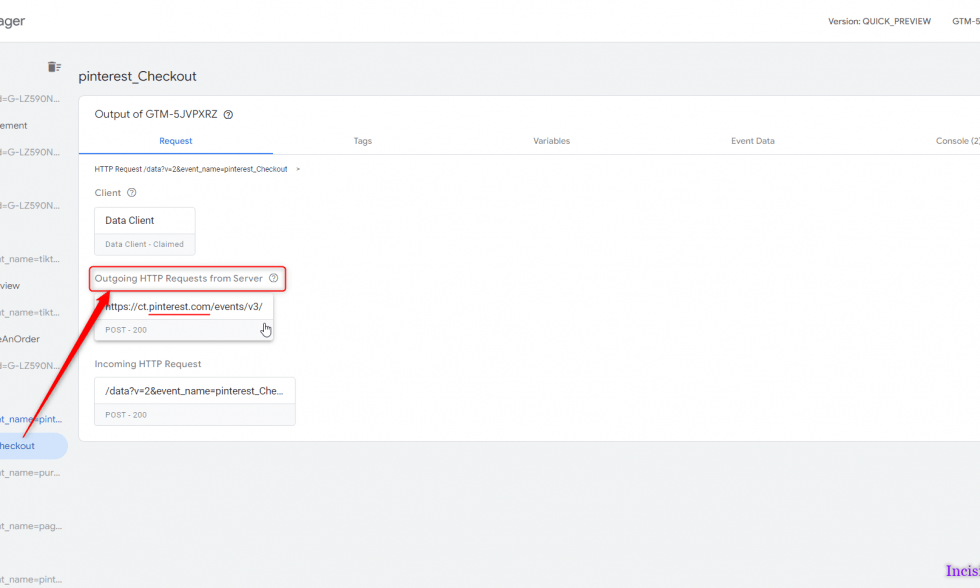
Task: Open the Variables tab
Action: 551,141
